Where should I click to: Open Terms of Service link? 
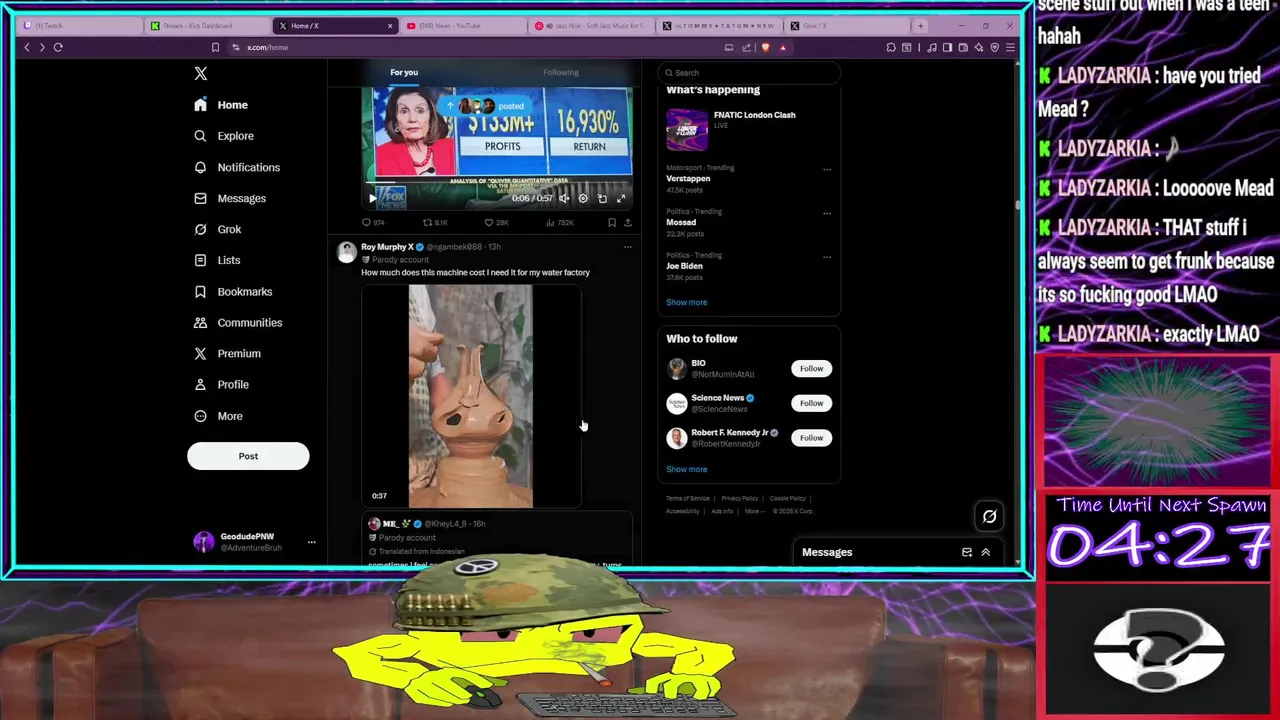(688, 498)
